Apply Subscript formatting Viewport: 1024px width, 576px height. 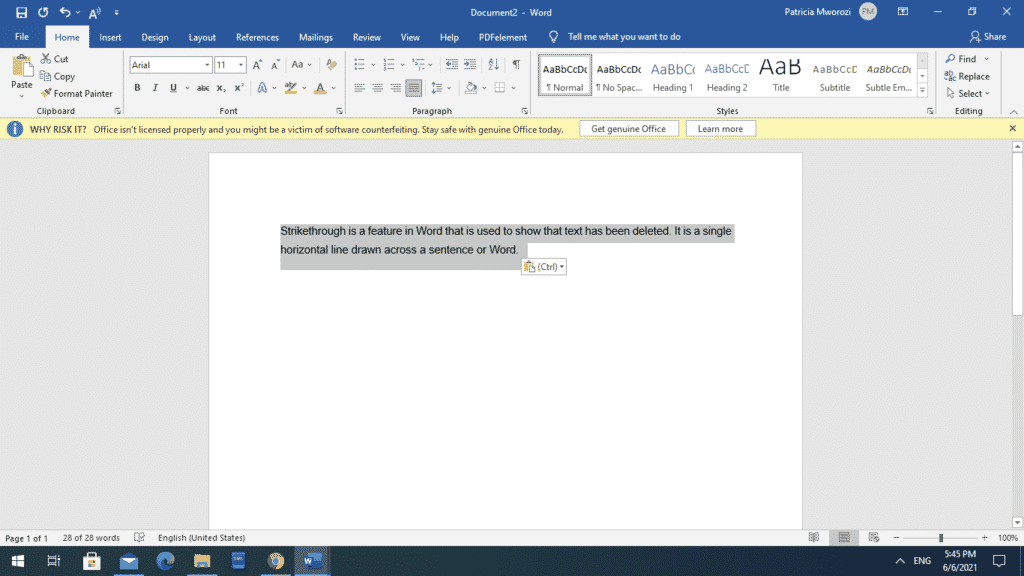pos(220,88)
